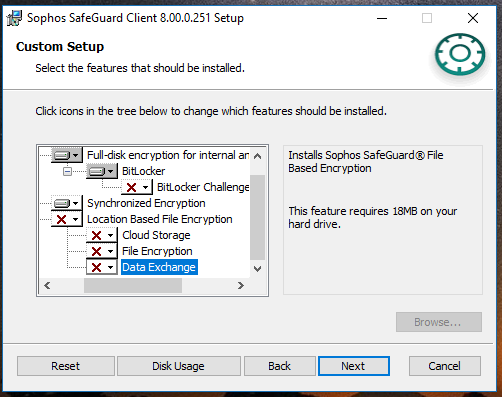502x397 pixels.
Task: Cancel the SafeGuard setup
Action: 445,366
